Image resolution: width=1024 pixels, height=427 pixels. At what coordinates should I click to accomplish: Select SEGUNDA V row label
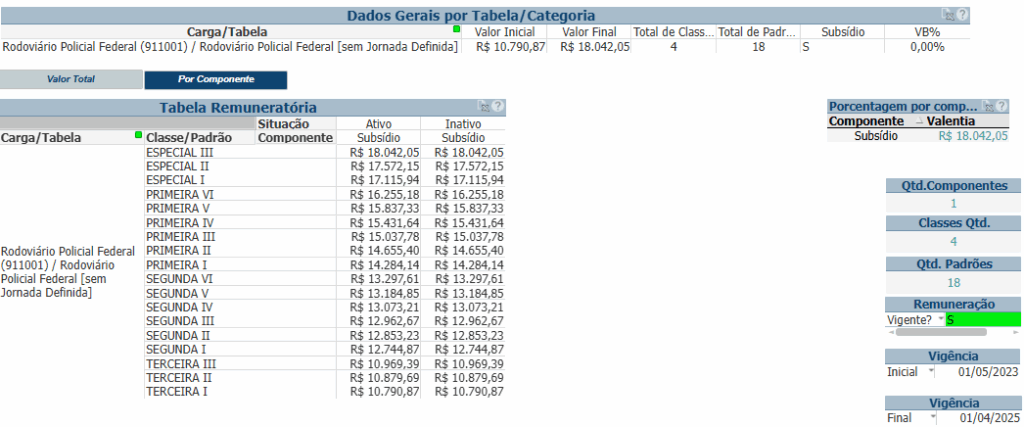tap(177, 293)
